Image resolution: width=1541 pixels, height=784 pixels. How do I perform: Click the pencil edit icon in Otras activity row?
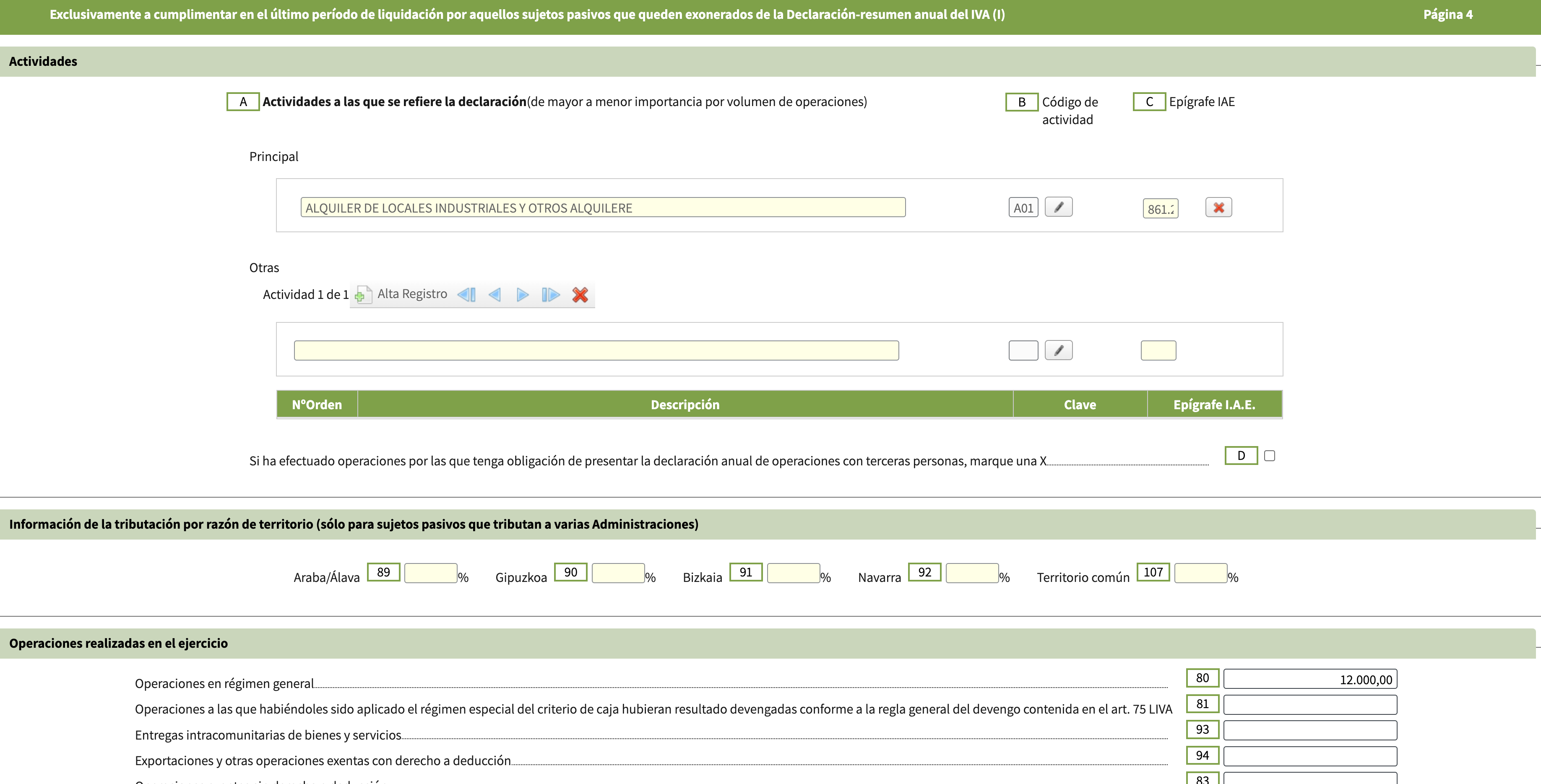pos(1058,350)
